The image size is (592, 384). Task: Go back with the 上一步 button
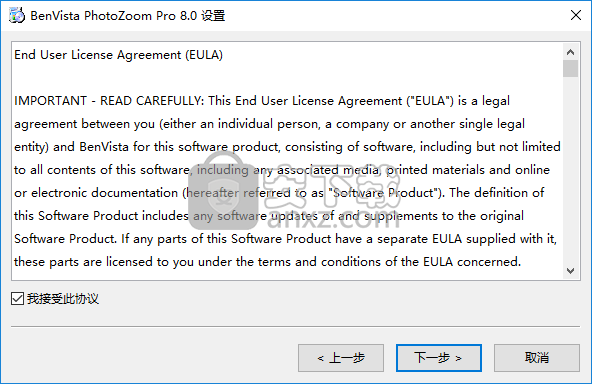(x=341, y=358)
